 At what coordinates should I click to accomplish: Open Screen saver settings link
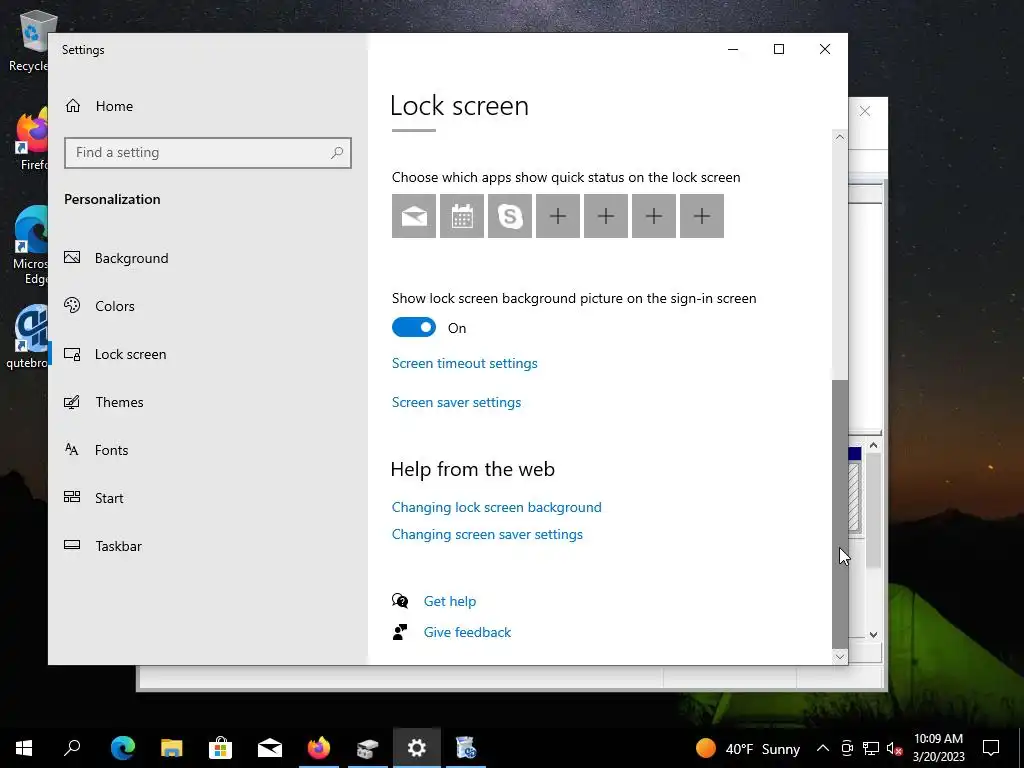456,402
